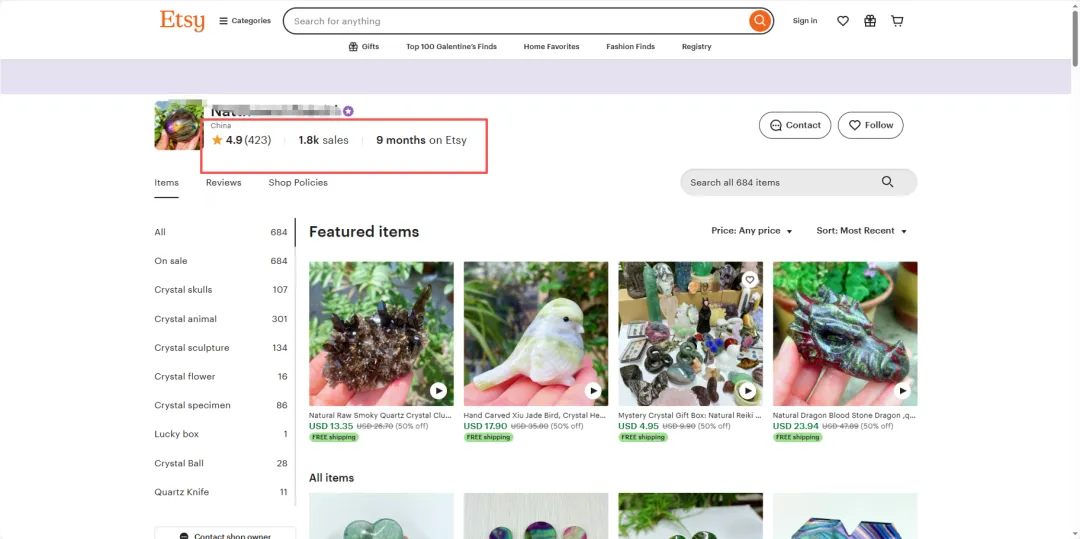Expand the Price: Any price dropdown
Viewport: 1080px width, 539px height.
(752, 231)
